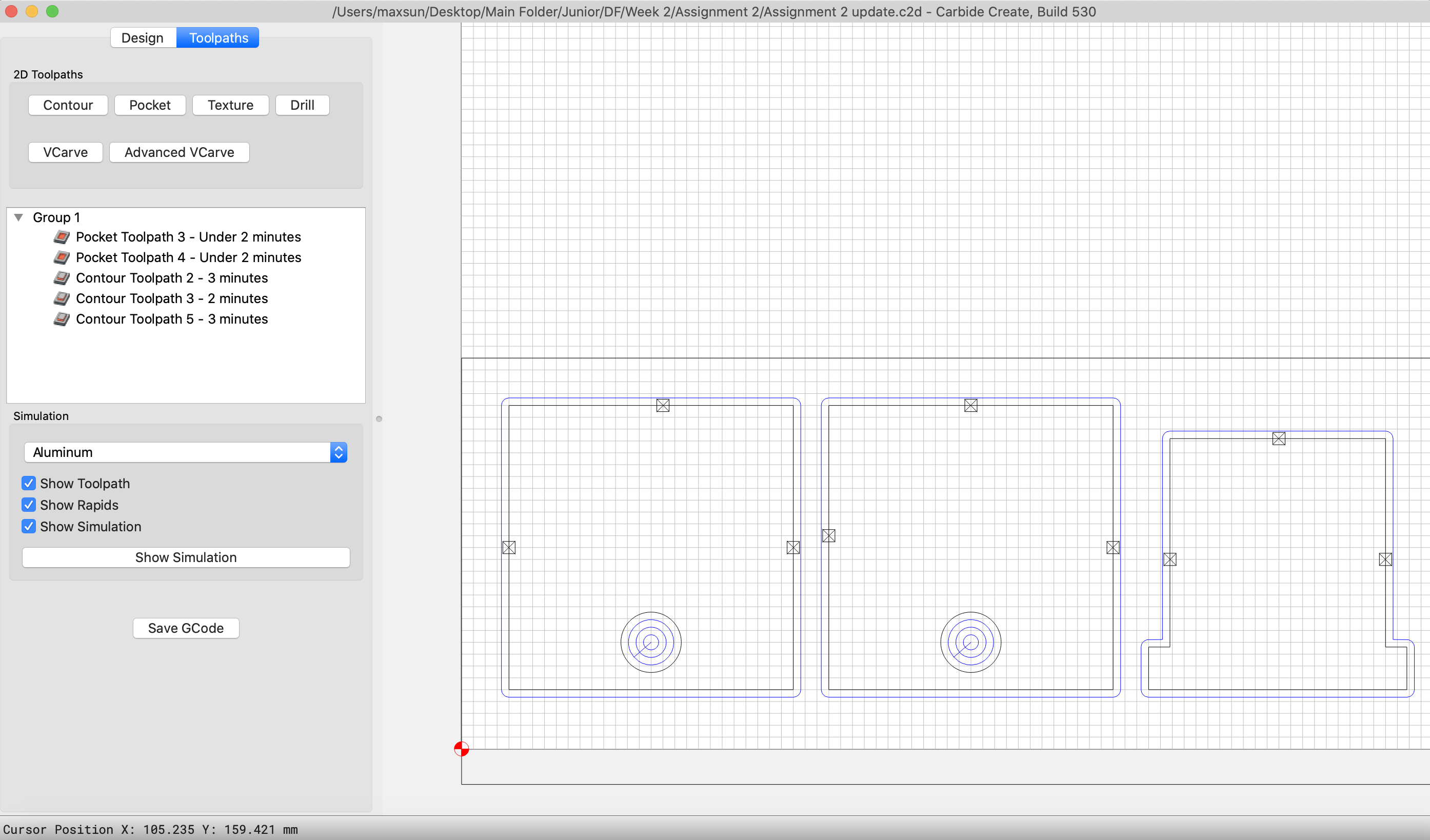Click the Pocket toolpath icon
The height and width of the screenshot is (840, 1430).
pyautogui.click(x=62, y=237)
